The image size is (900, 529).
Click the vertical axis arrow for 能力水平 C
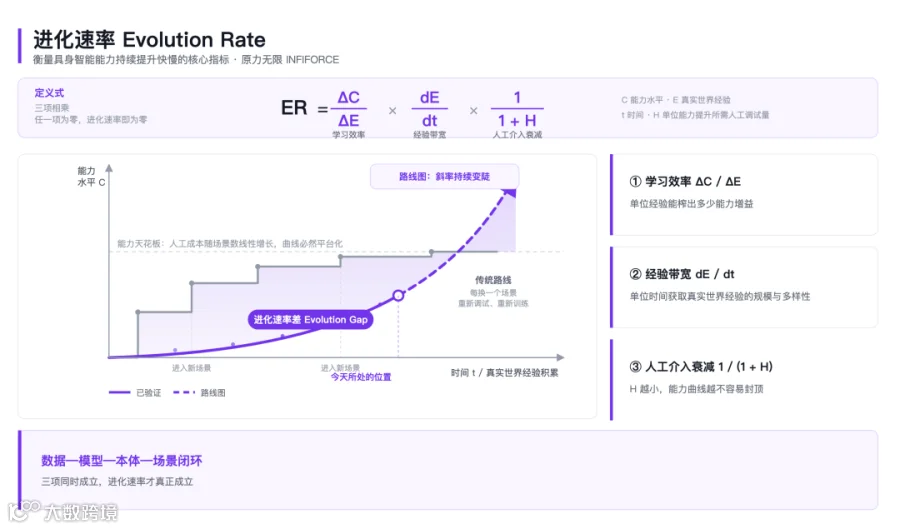pos(109,169)
